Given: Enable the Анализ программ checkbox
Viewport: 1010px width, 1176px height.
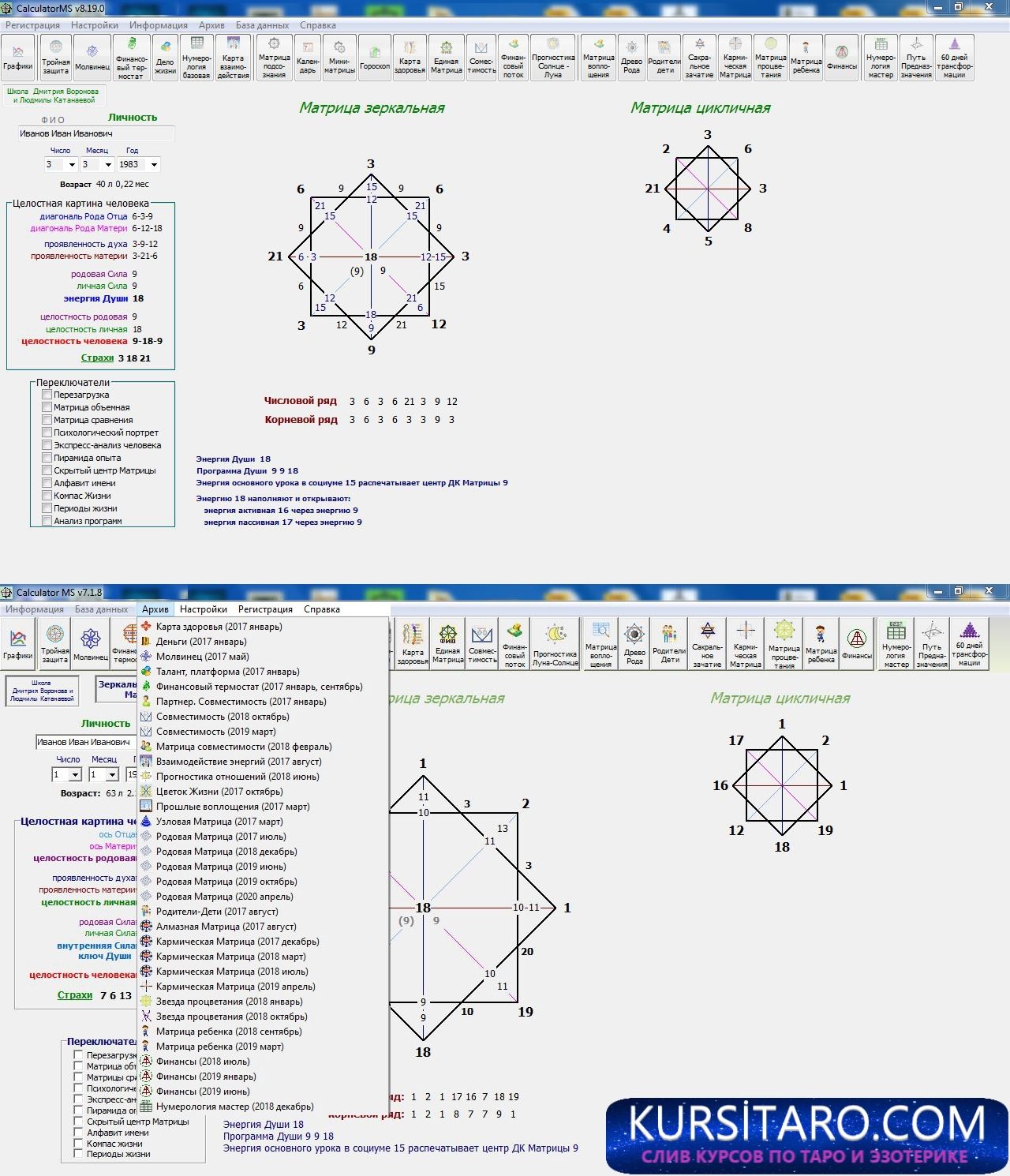Looking at the screenshot, I should 47,521.
